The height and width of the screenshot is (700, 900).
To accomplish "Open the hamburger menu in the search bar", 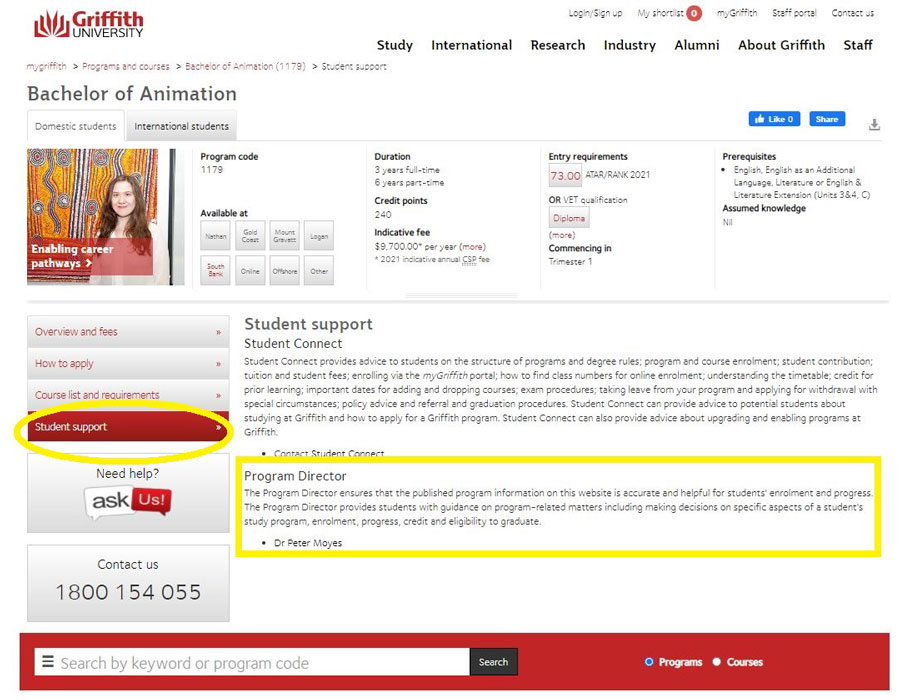I will click(47, 662).
